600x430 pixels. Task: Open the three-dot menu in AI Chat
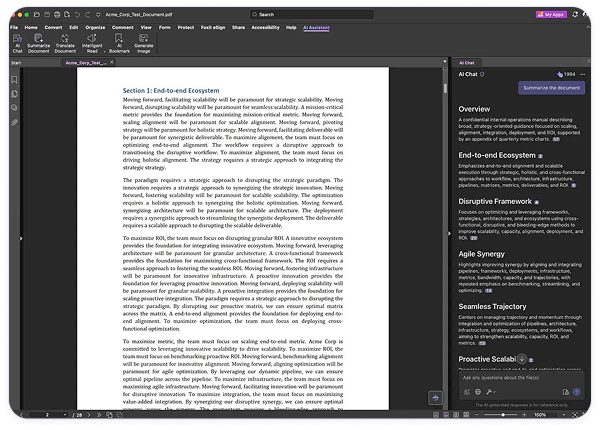coord(582,74)
